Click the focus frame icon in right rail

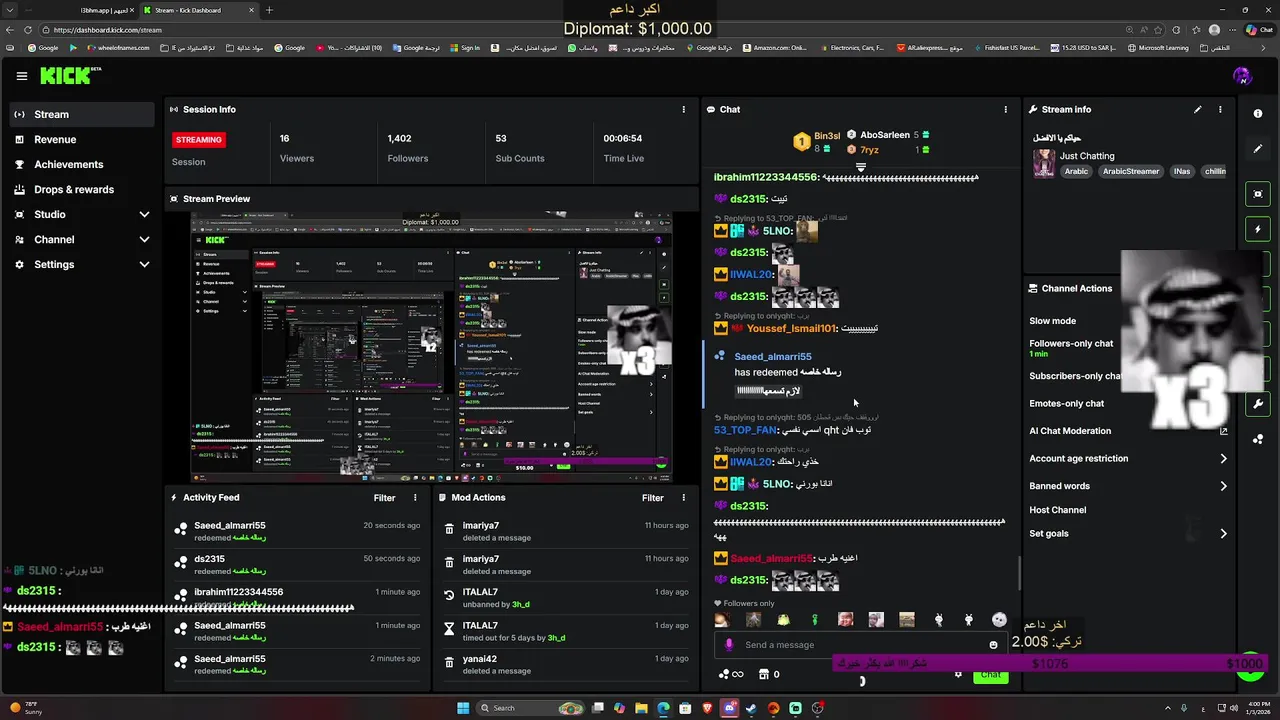pyautogui.click(x=1258, y=194)
